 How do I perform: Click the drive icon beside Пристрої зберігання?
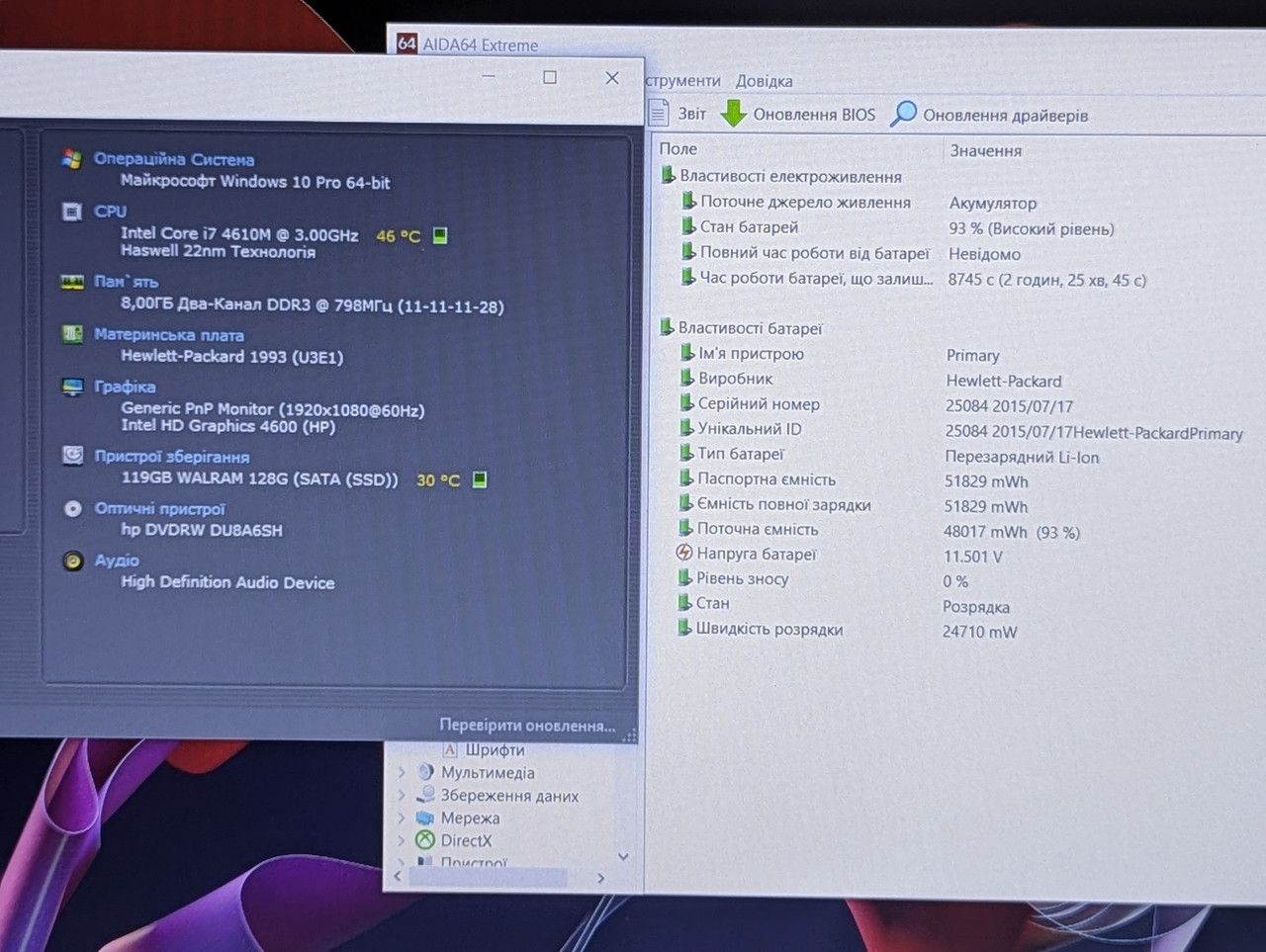coord(72,456)
